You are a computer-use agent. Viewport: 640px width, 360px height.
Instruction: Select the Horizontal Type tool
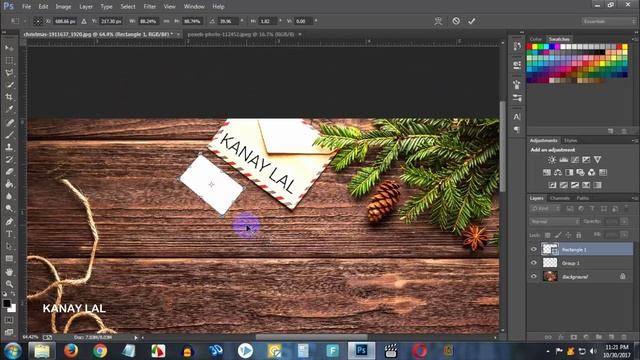9,234
